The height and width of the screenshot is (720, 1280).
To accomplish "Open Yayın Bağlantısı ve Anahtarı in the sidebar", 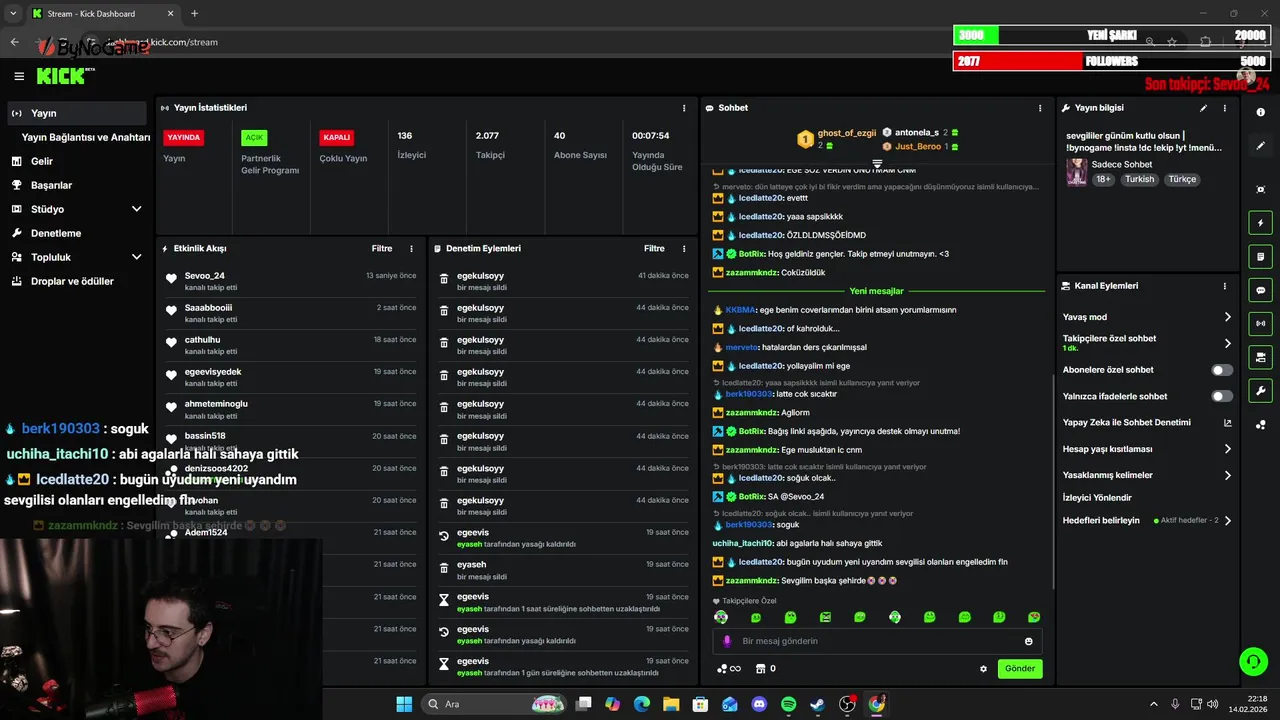I will (x=86, y=137).
